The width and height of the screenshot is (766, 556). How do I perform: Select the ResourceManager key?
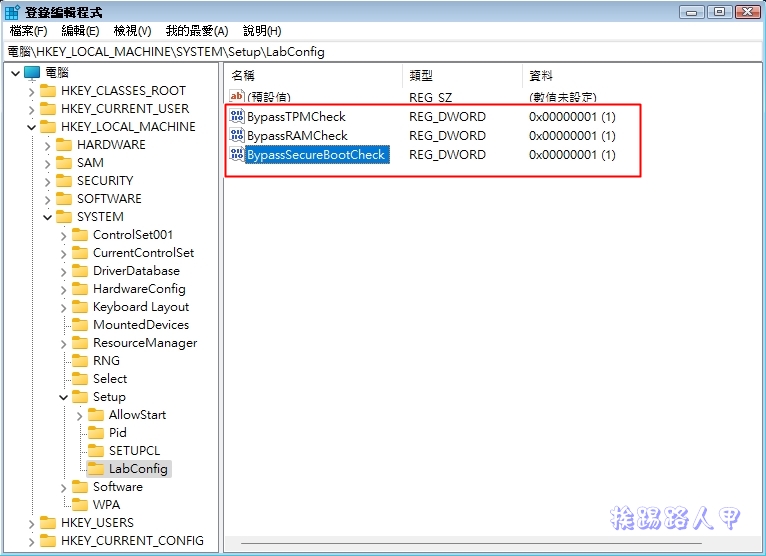click(x=145, y=342)
